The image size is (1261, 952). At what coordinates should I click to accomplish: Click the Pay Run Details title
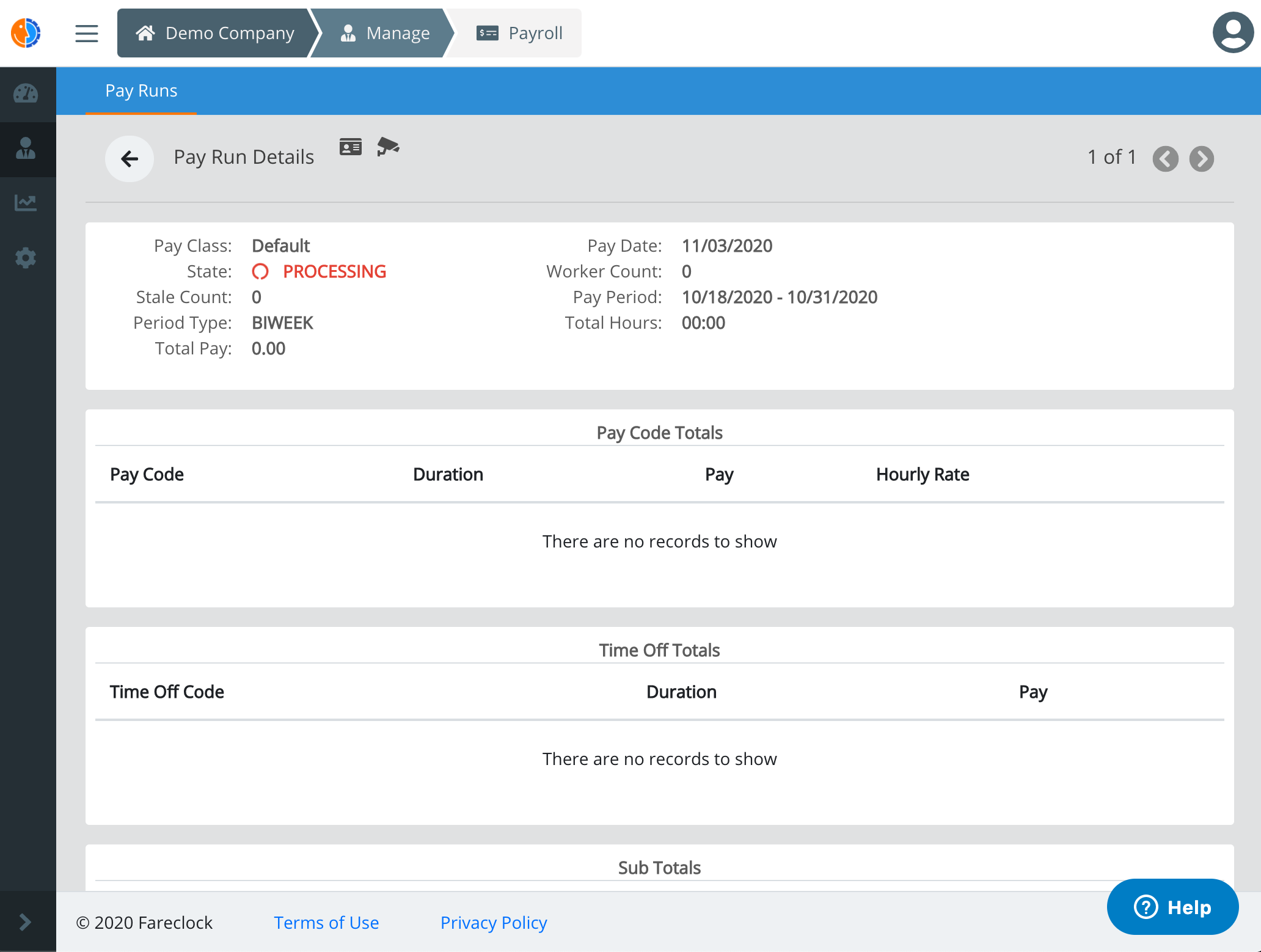[244, 157]
